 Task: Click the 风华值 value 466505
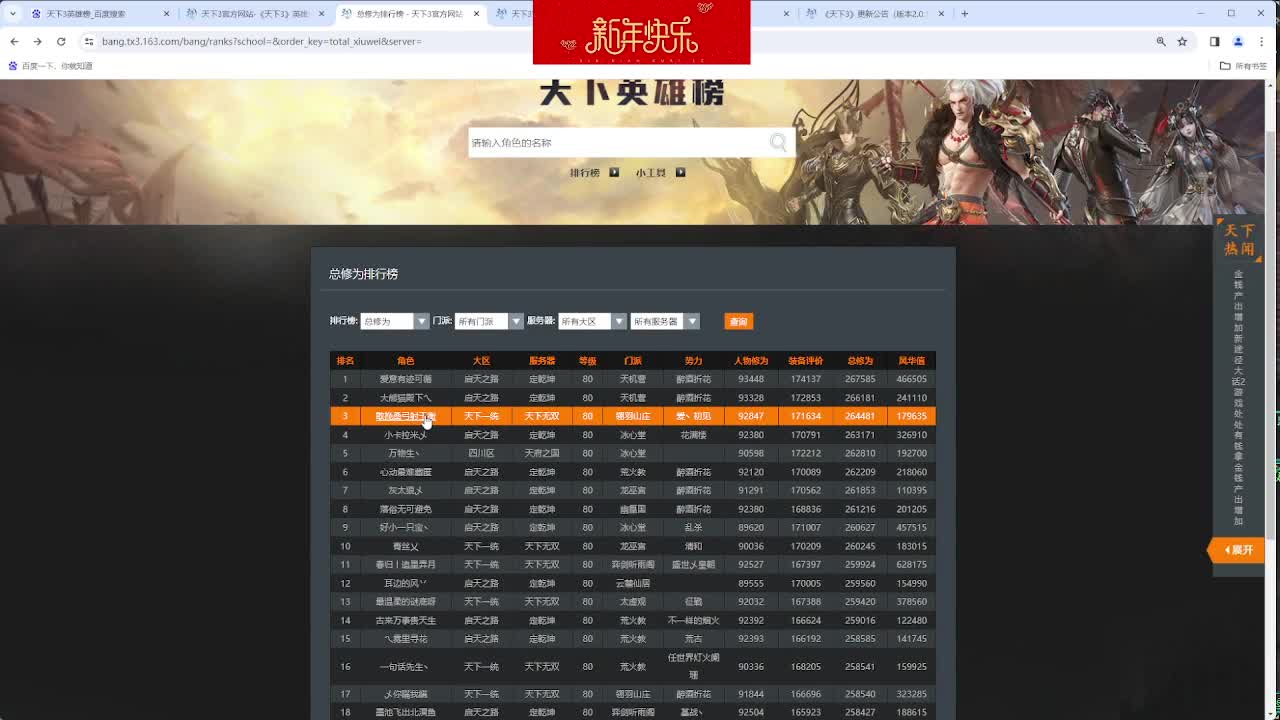point(911,379)
